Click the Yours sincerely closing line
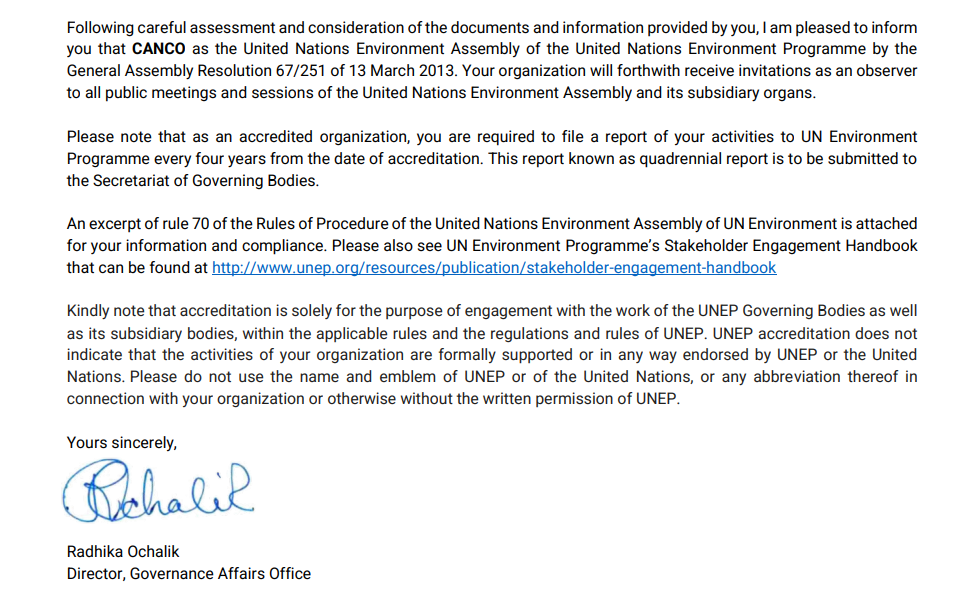Image resolution: width=977 pixels, height=601 pixels. point(121,442)
